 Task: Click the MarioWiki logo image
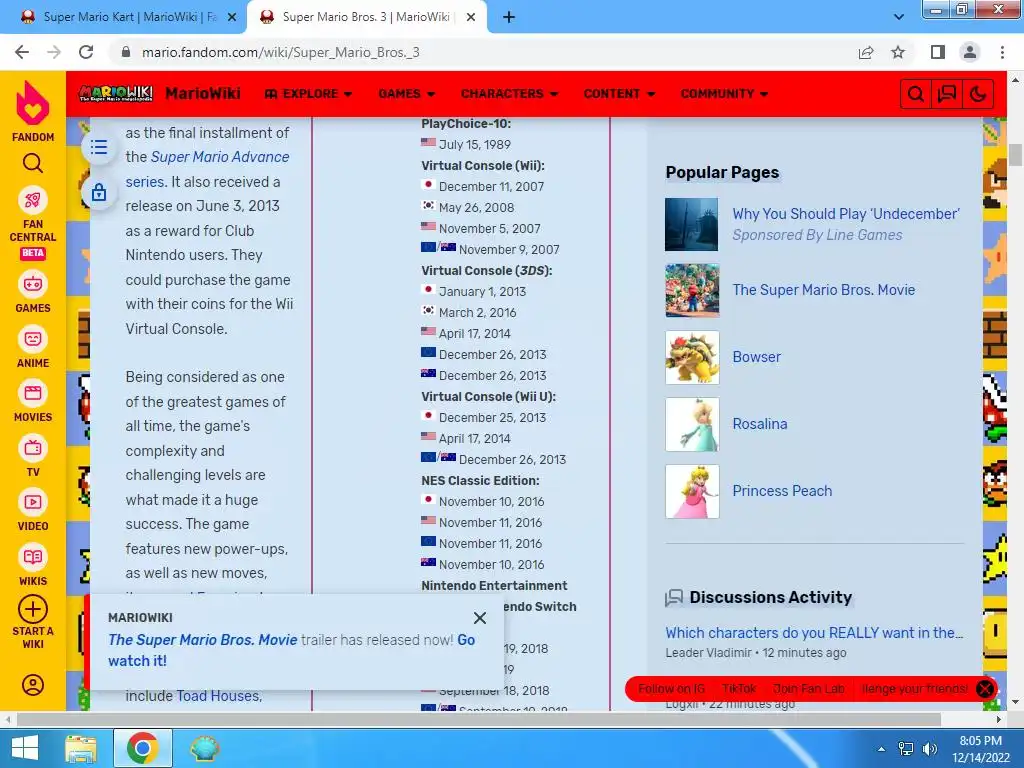[x=116, y=93]
